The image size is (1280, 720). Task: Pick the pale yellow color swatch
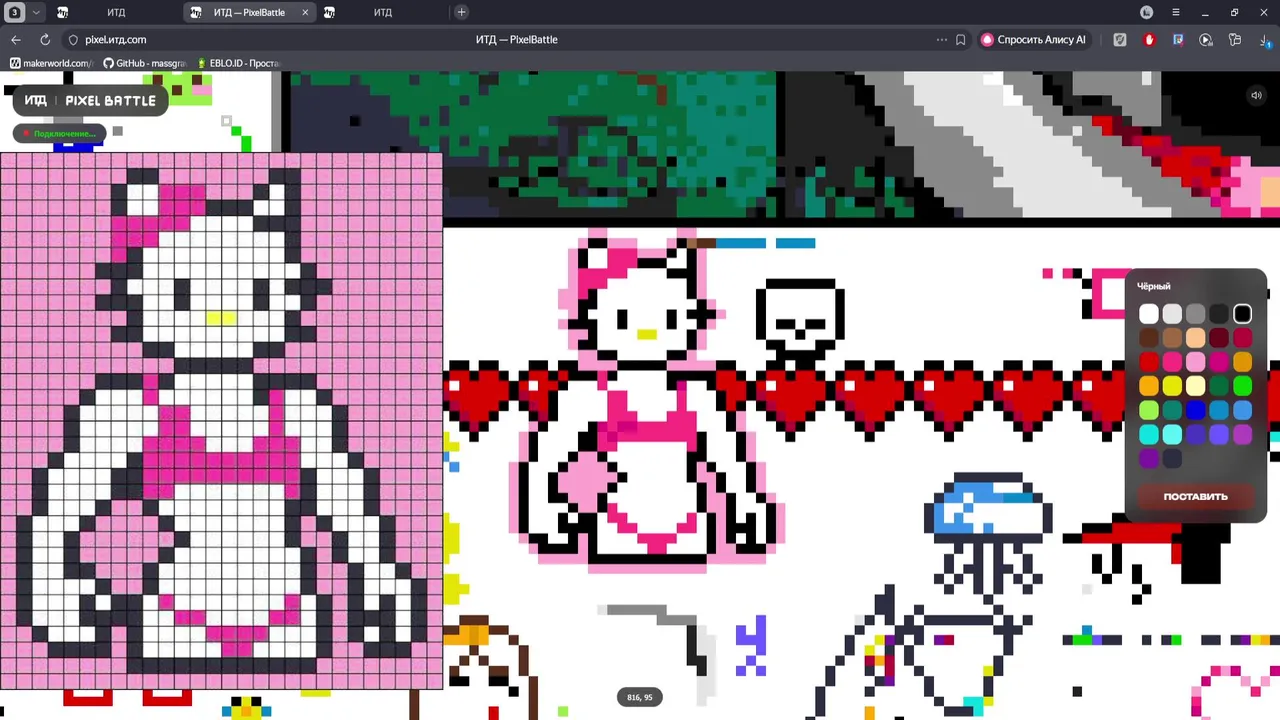tap(1195, 386)
